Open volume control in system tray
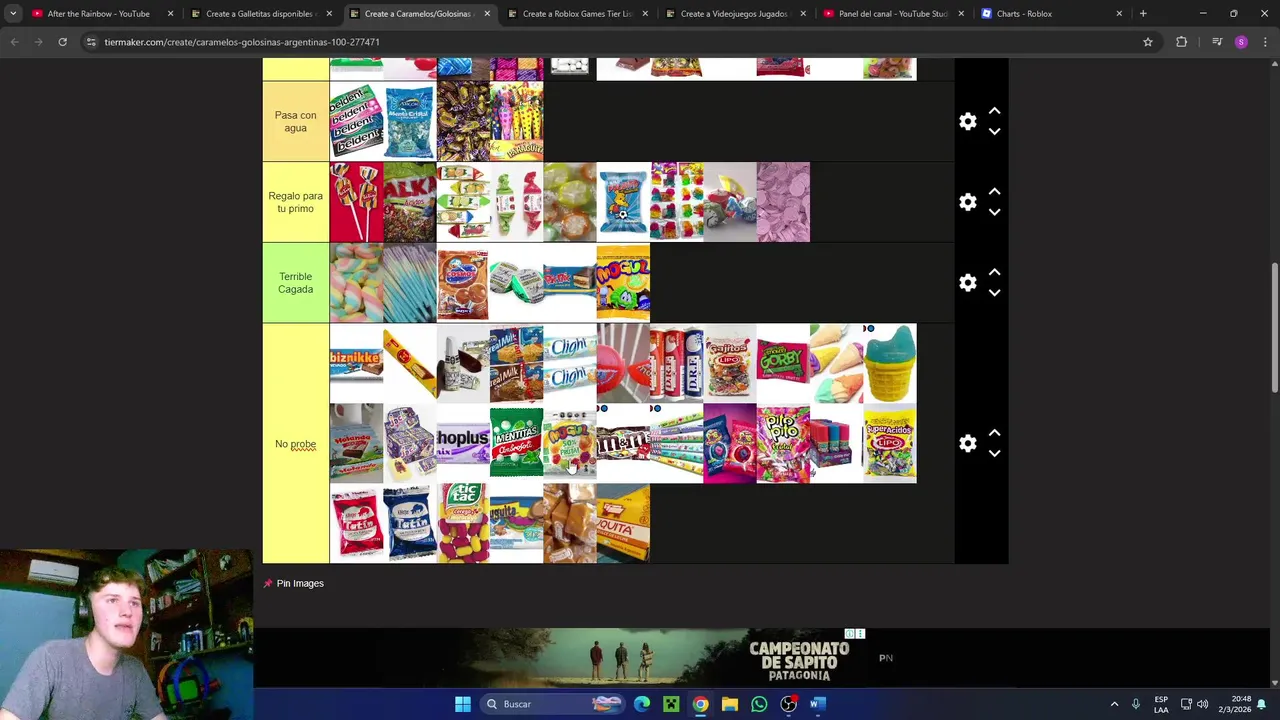This screenshot has width=1280, height=720. [1202, 704]
